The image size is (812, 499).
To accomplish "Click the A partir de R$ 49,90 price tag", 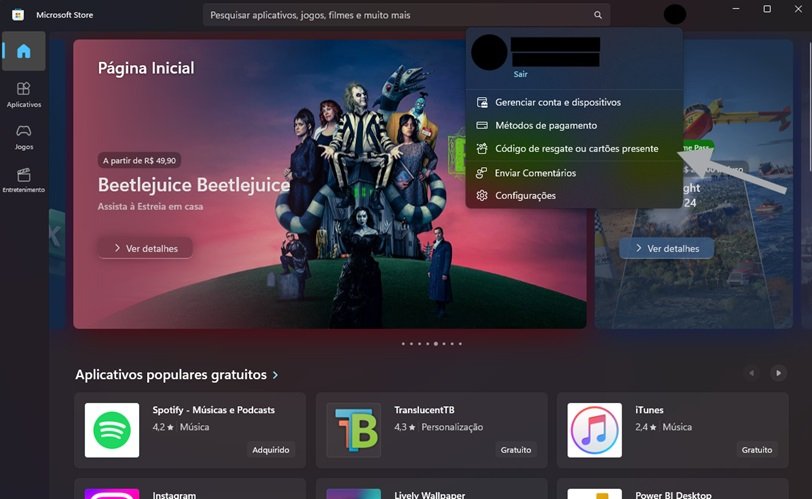I will tap(139, 160).
